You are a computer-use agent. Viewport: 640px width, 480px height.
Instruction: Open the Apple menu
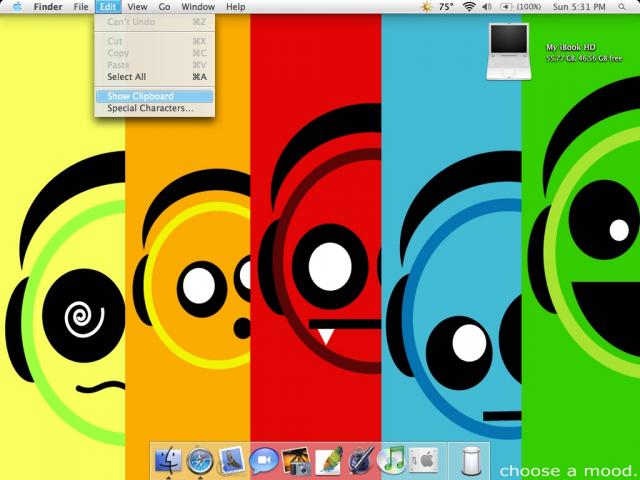17,7
